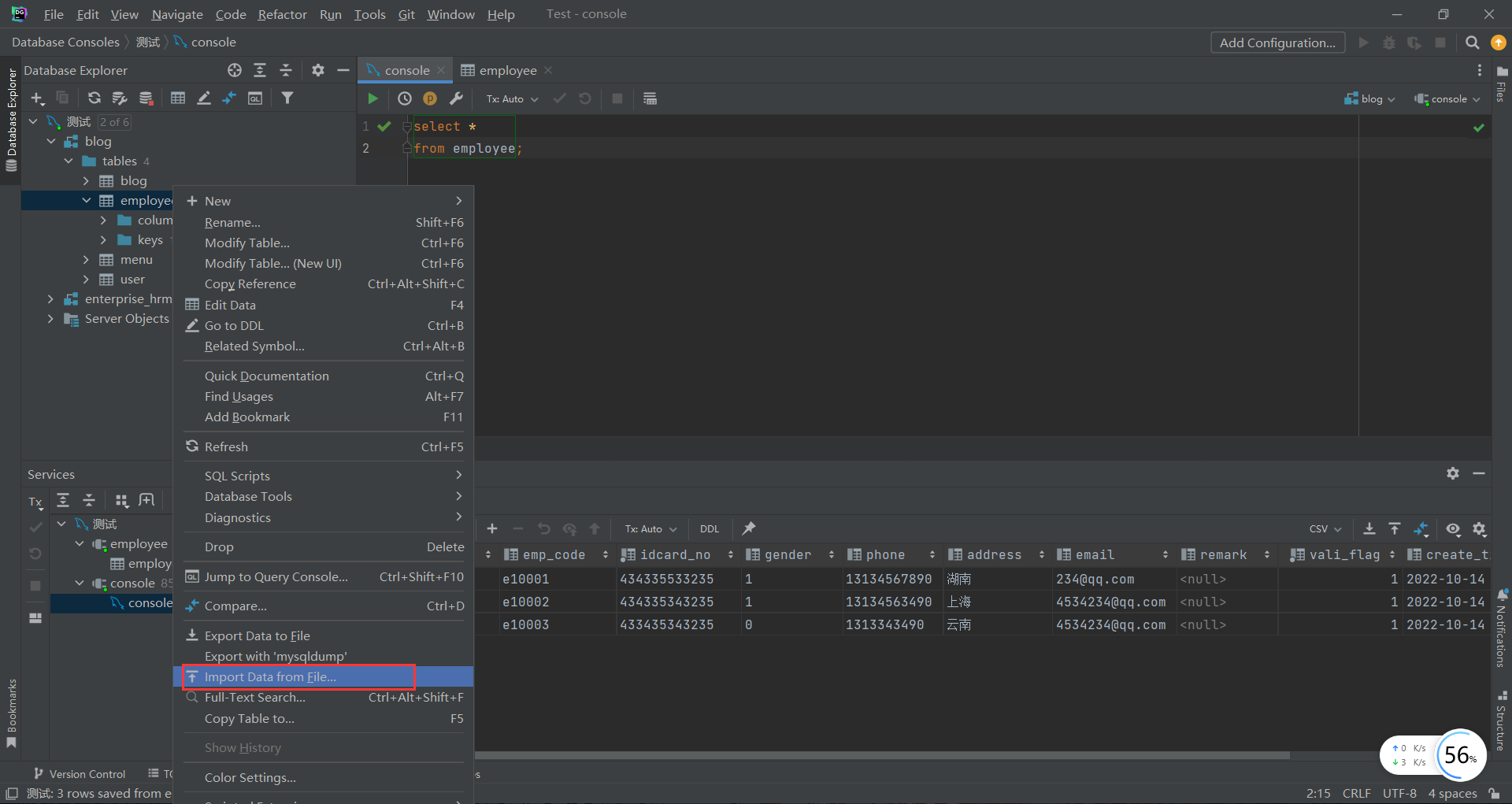1512x804 pixels.
Task: Click the Edit Data table icon in explorer toolbar
Action: [178, 98]
